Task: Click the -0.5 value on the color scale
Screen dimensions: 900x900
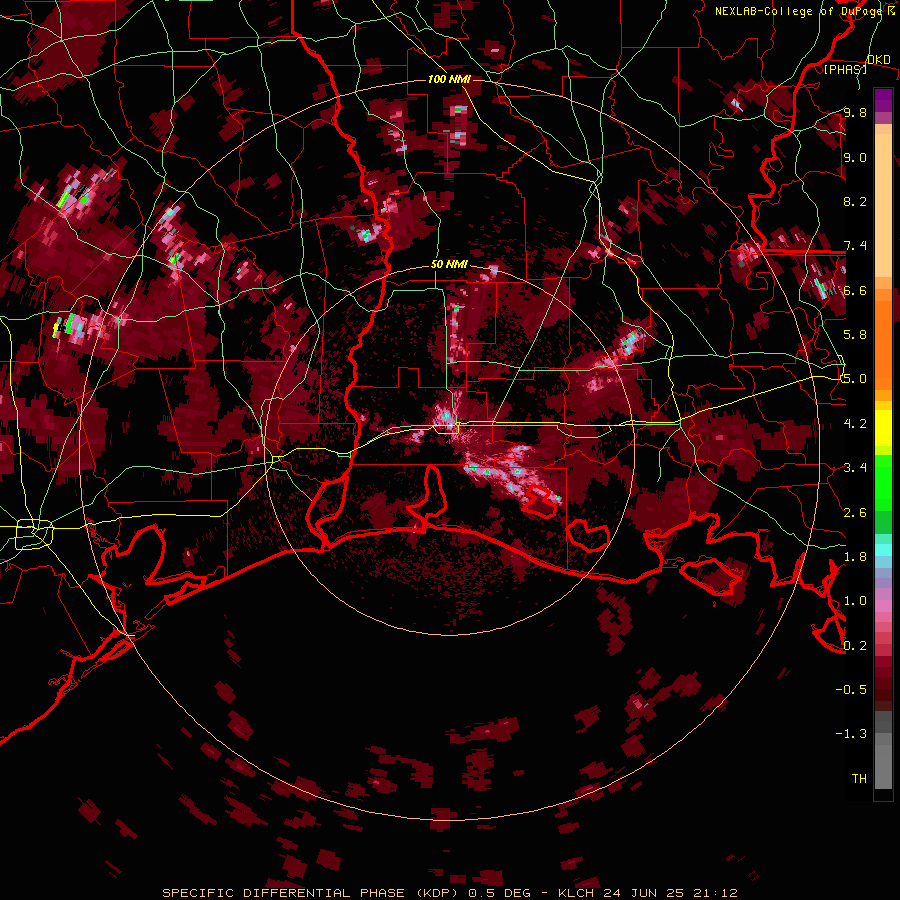Action: (x=851, y=690)
